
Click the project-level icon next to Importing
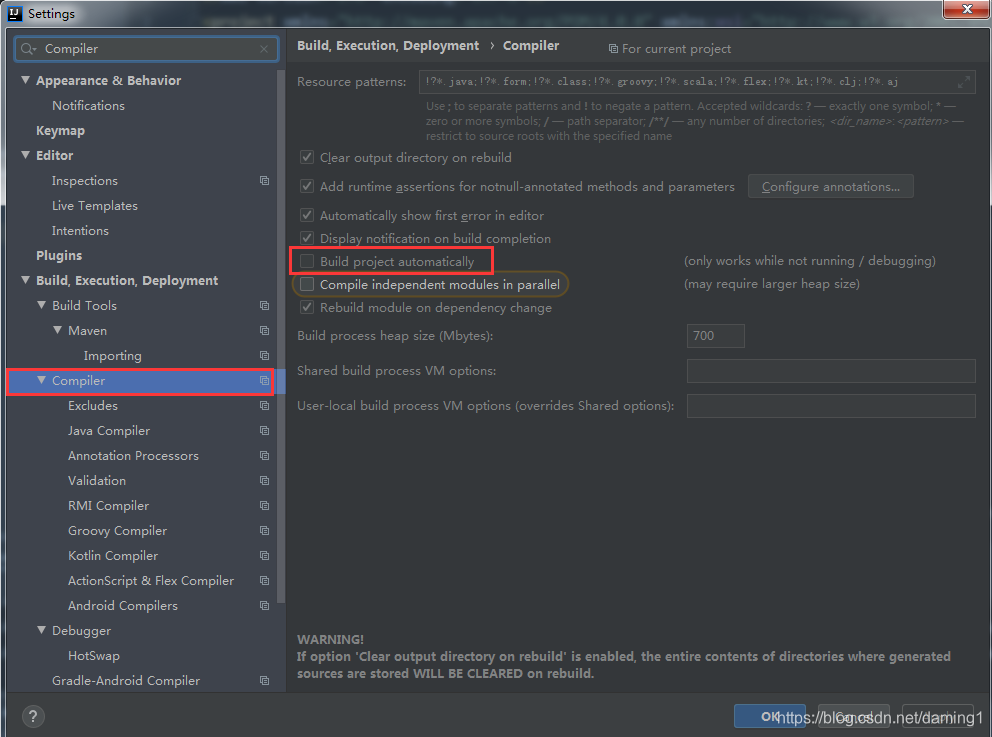point(264,356)
